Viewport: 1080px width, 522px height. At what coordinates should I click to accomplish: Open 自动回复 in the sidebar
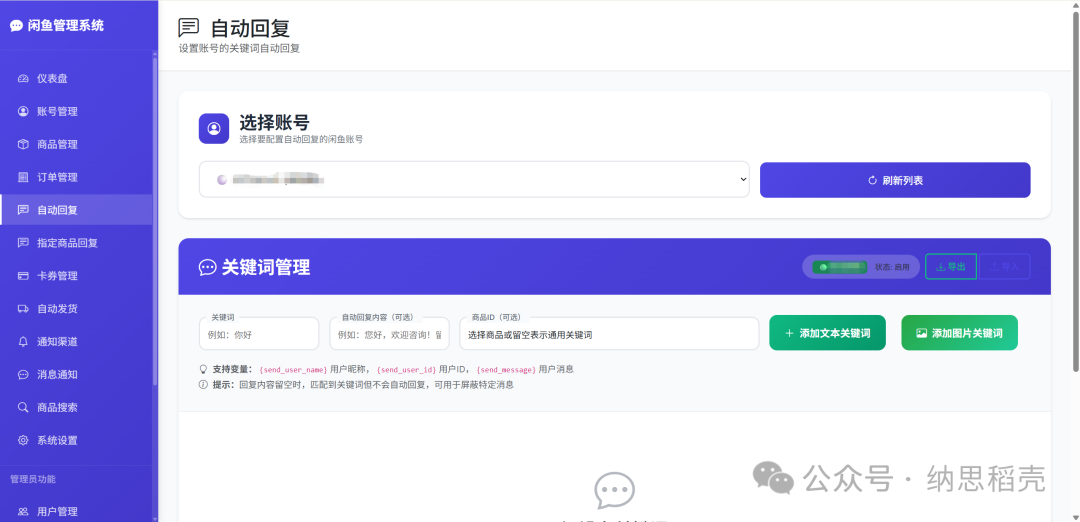click(x=76, y=210)
